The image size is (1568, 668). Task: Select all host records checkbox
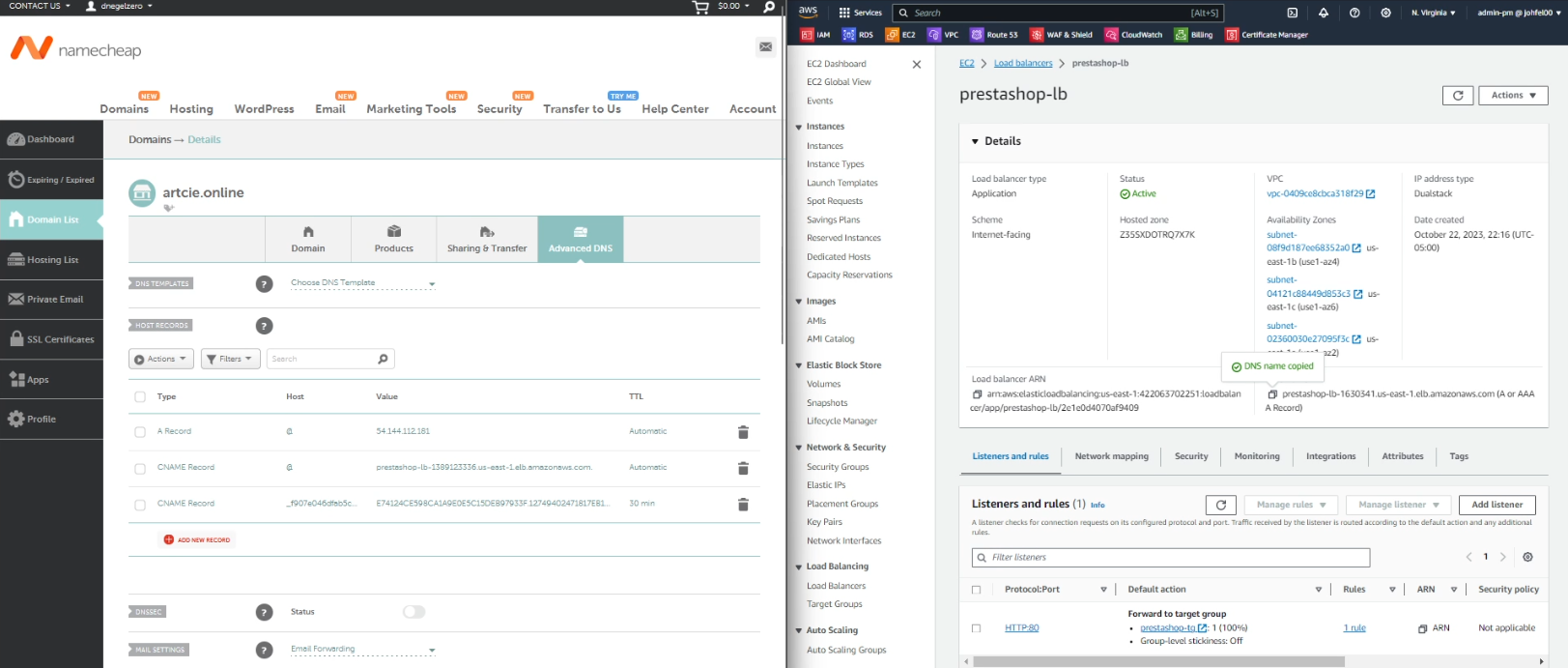point(140,397)
